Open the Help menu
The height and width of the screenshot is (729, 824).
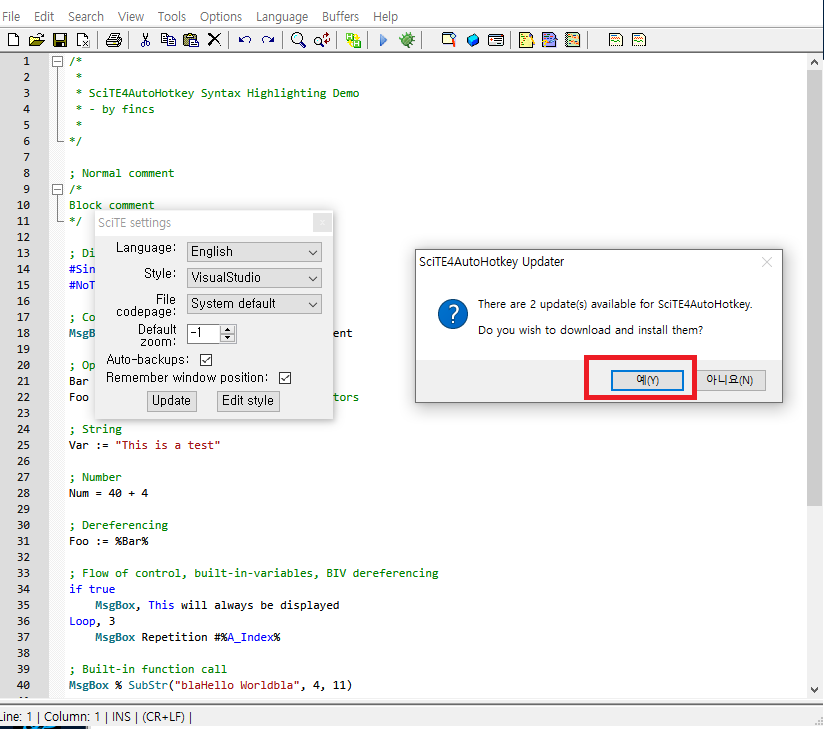click(386, 17)
